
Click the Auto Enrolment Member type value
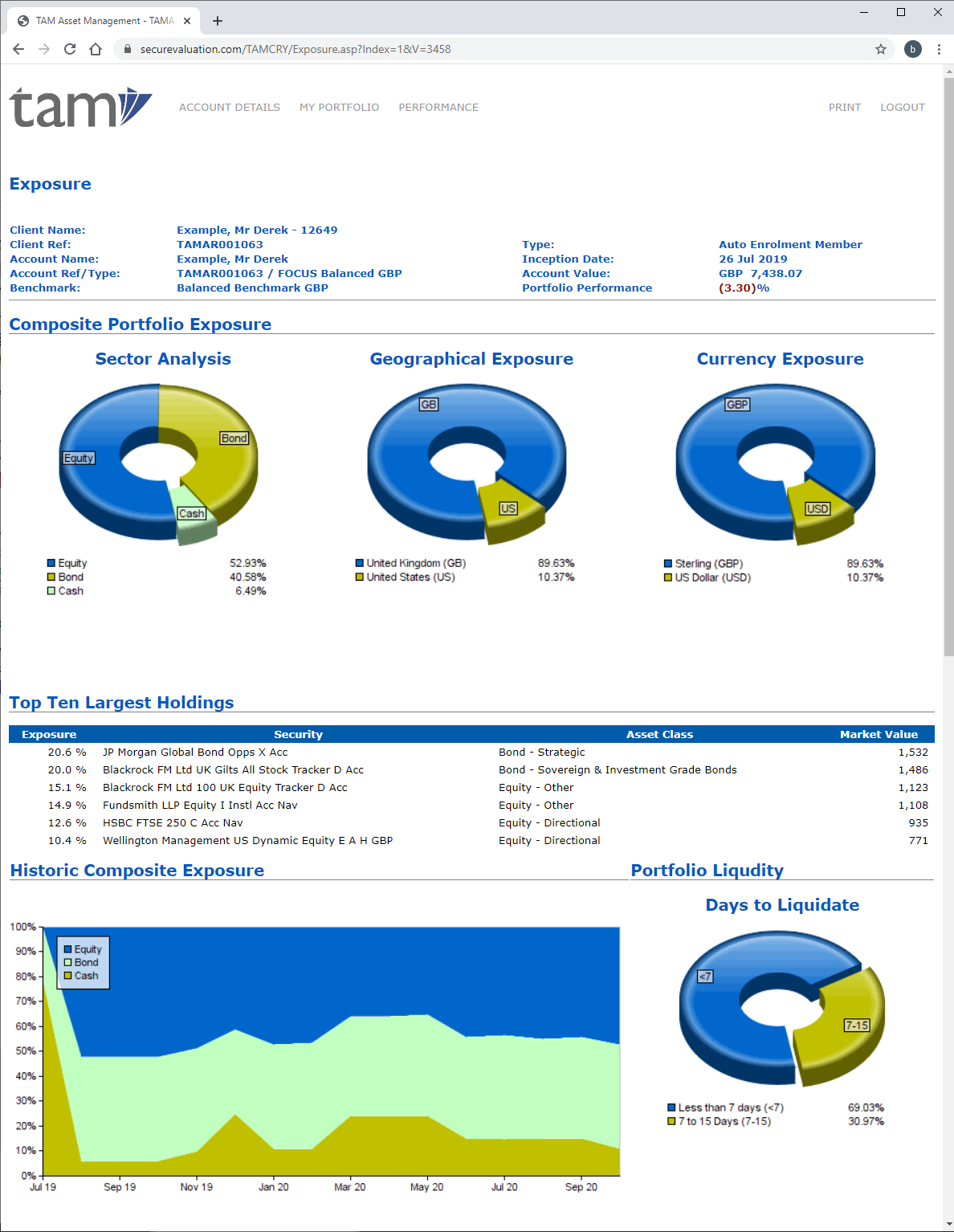point(790,245)
